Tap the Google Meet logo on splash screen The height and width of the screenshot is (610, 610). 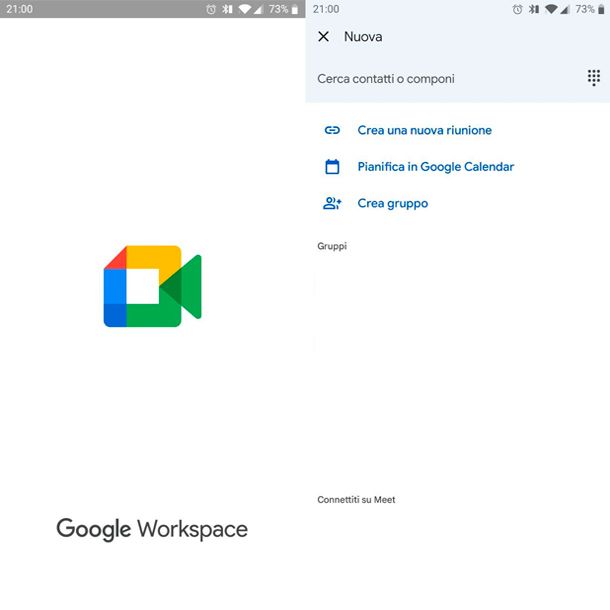(x=152, y=286)
